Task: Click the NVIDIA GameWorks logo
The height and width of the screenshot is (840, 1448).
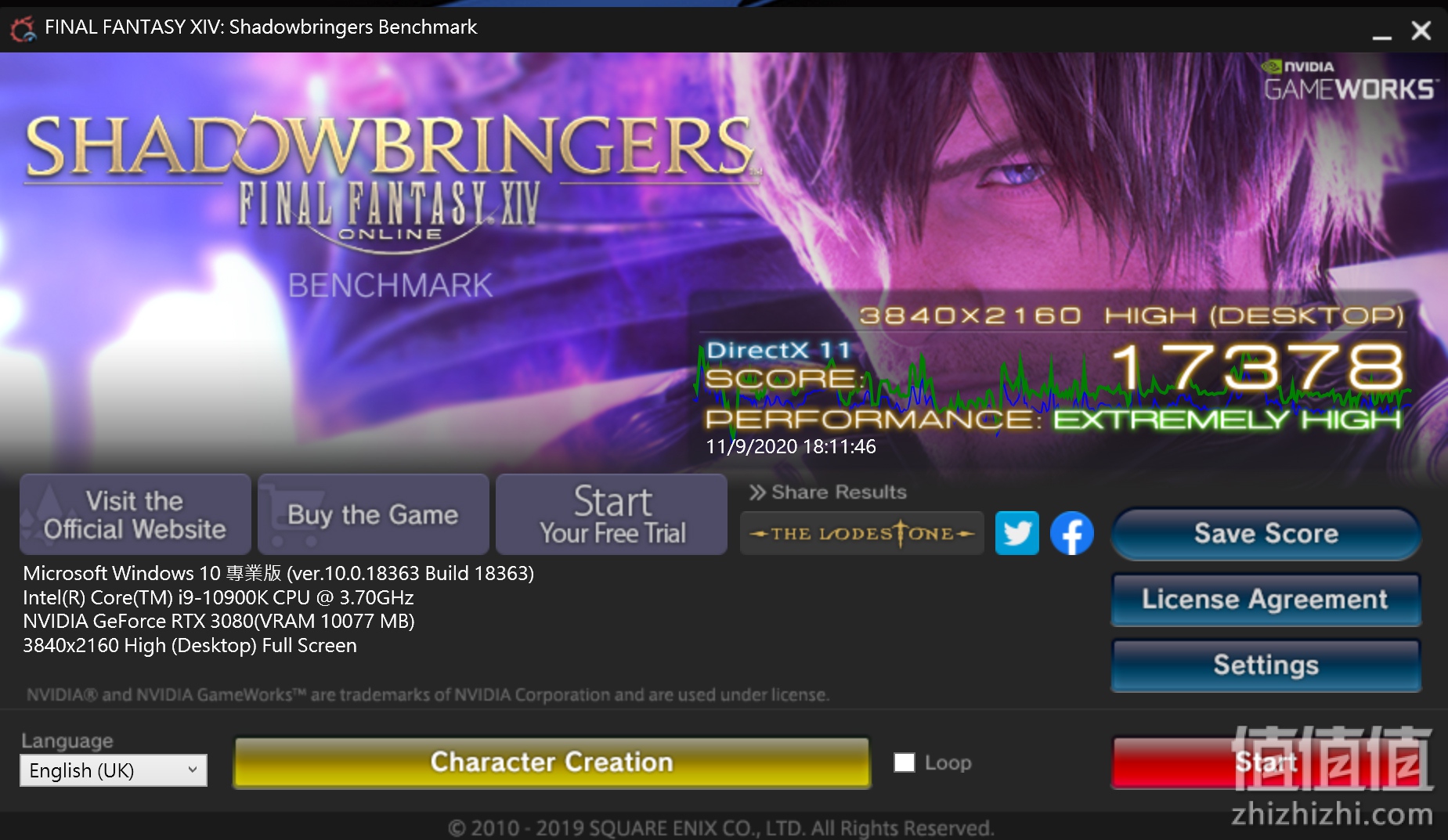Action: 1350,80
